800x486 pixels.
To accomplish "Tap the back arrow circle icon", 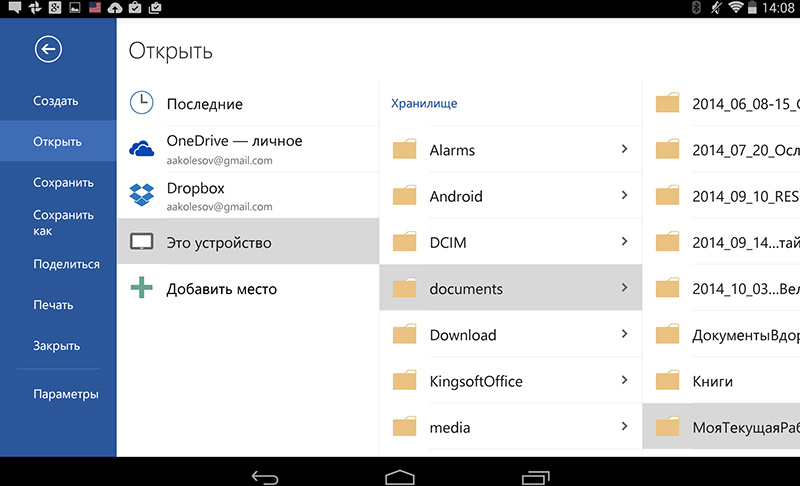I will tap(48, 49).
